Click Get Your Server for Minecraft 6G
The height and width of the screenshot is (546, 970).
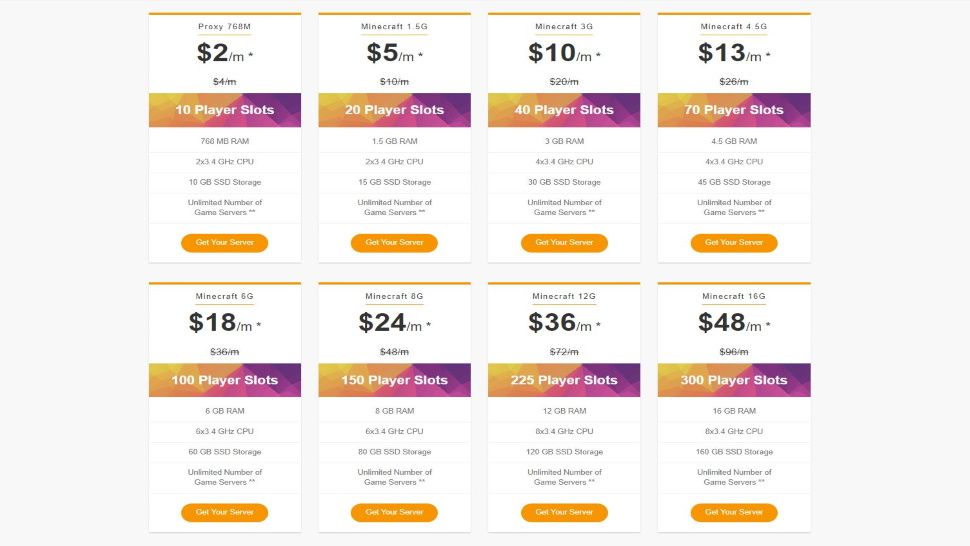click(224, 512)
